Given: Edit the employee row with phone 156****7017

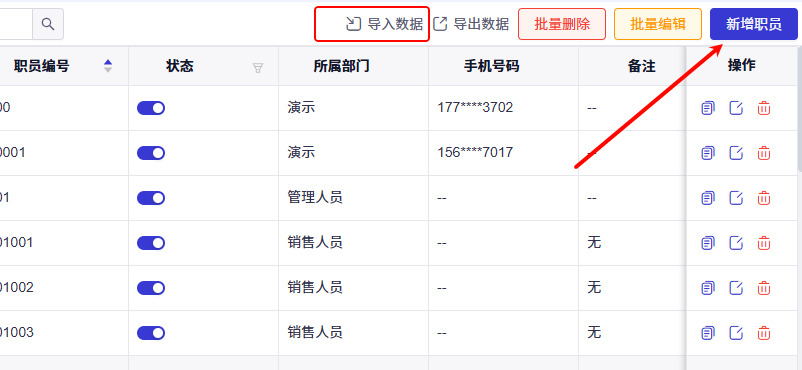Looking at the screenshot, I should click(x=736, y=153).
